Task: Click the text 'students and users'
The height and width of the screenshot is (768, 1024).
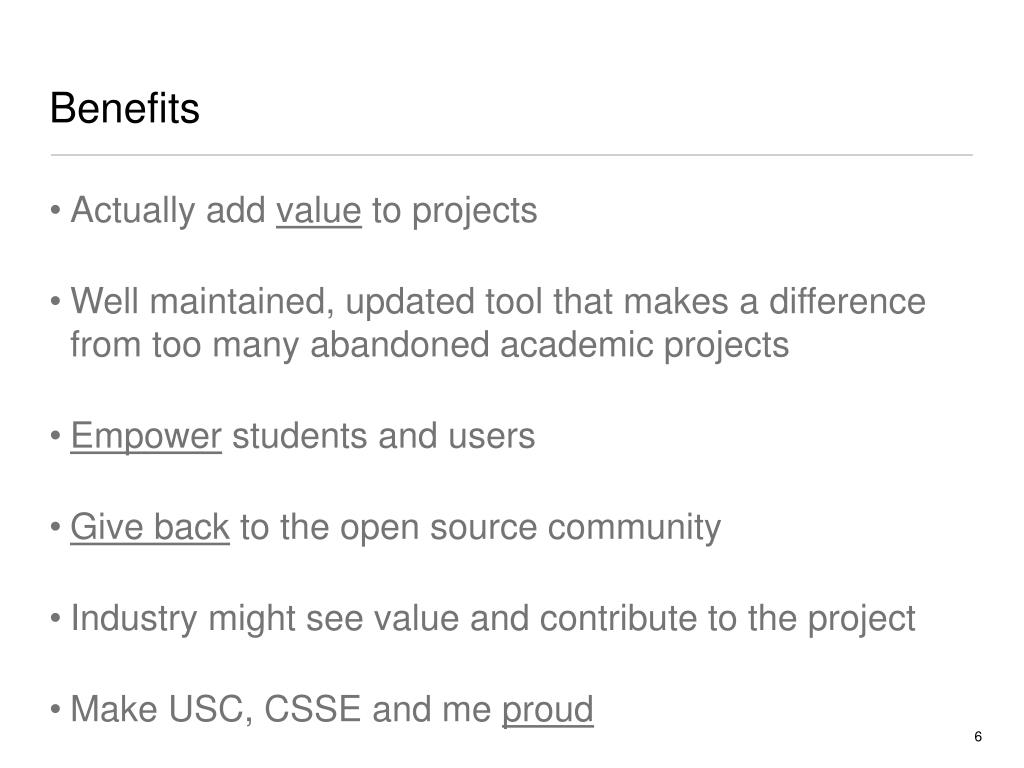Action: [x=384, y=436]
